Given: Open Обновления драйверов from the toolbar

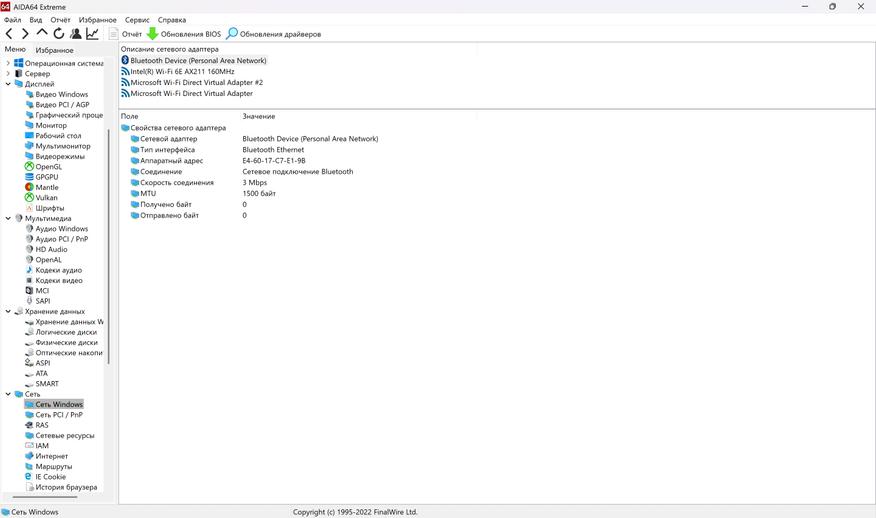Looking at the screenshot, I should tap(274, 34).
